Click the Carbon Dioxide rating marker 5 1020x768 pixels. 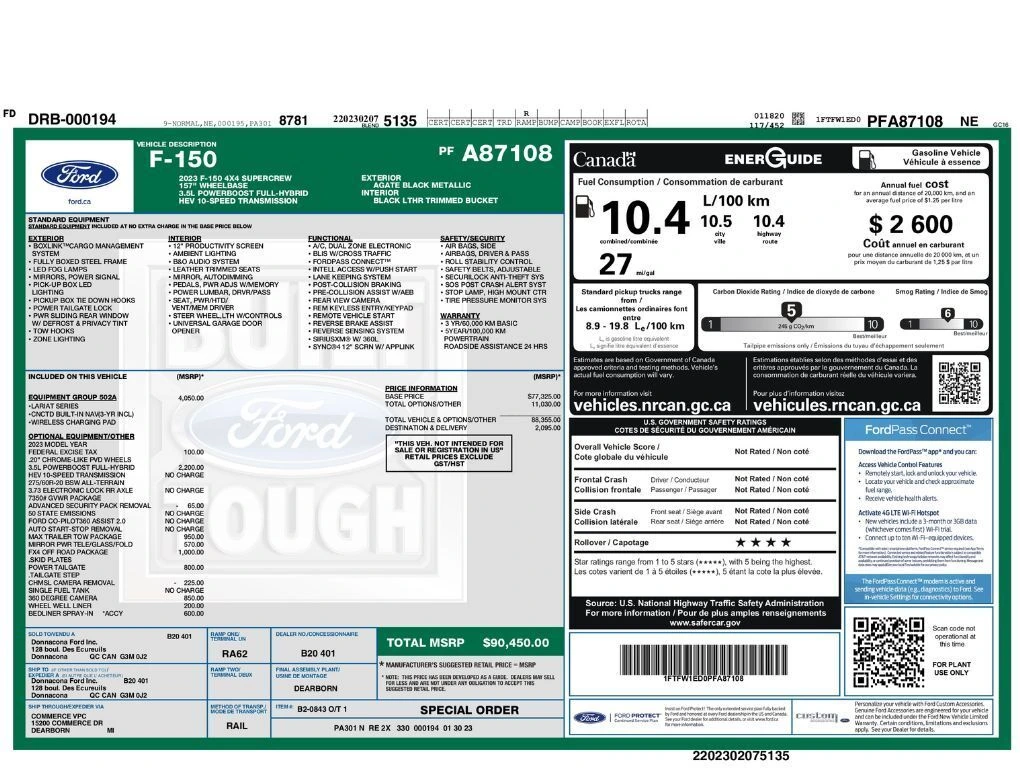tap(790, 310)
